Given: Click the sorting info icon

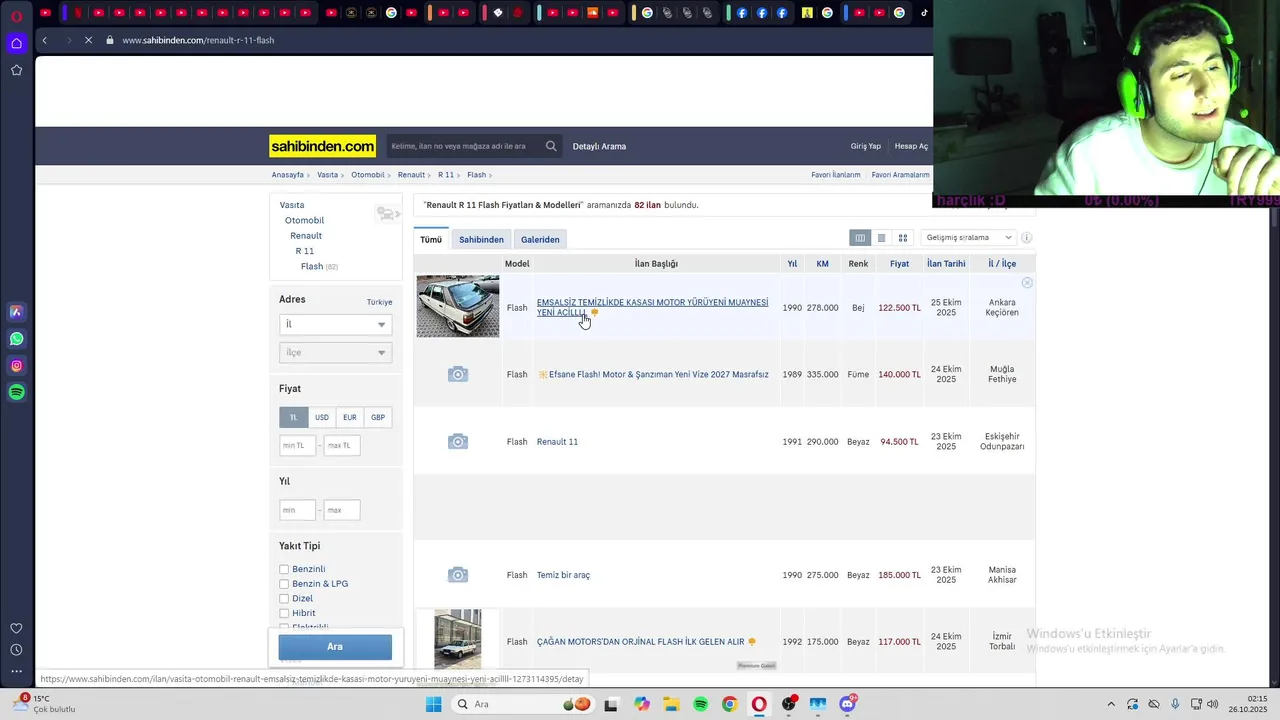Looking at the screenshot, I should pos(1026,238).
